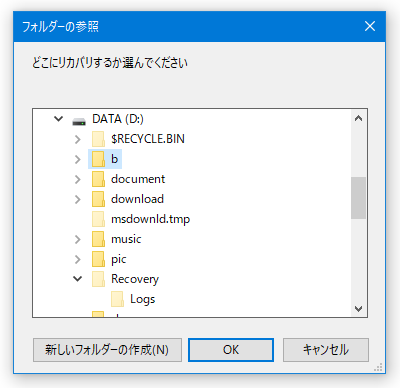Click the $RECYCLE.BIN folder icon
This screenshot has height=388, width=400.
pos(98,139)
